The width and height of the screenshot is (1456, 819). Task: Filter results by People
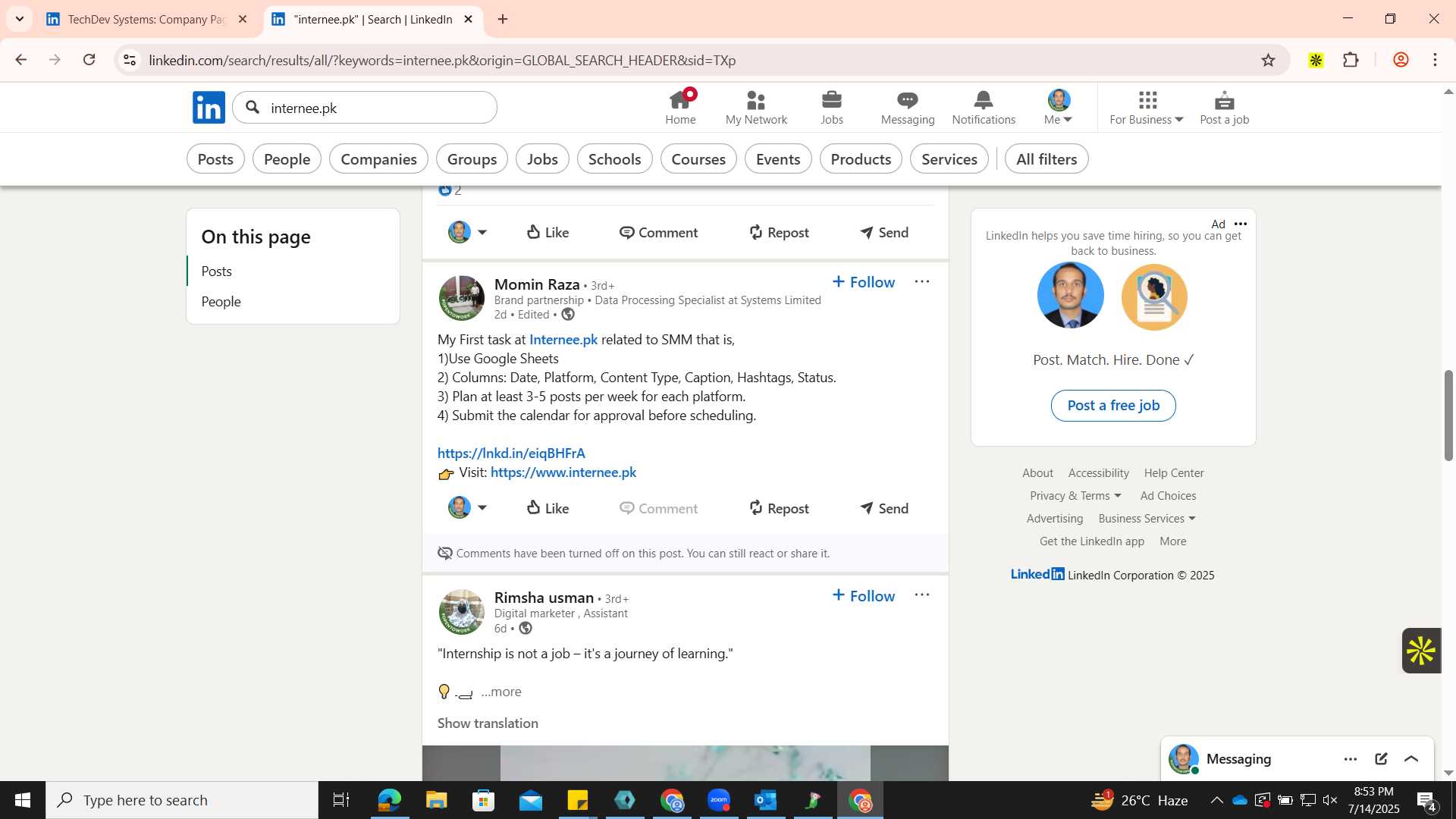tap(287, 159)
